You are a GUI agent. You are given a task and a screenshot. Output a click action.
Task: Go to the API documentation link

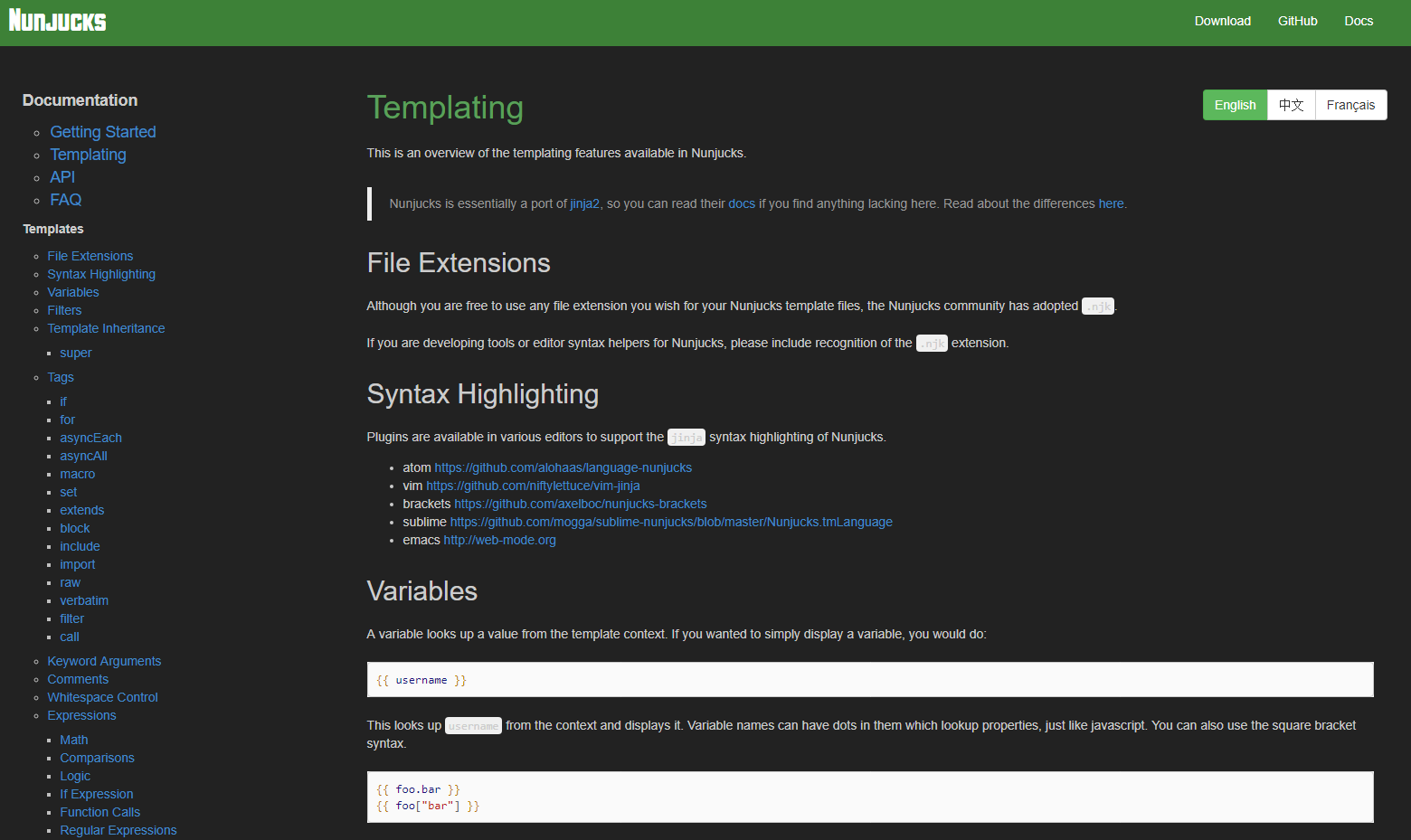click(62, 177)
